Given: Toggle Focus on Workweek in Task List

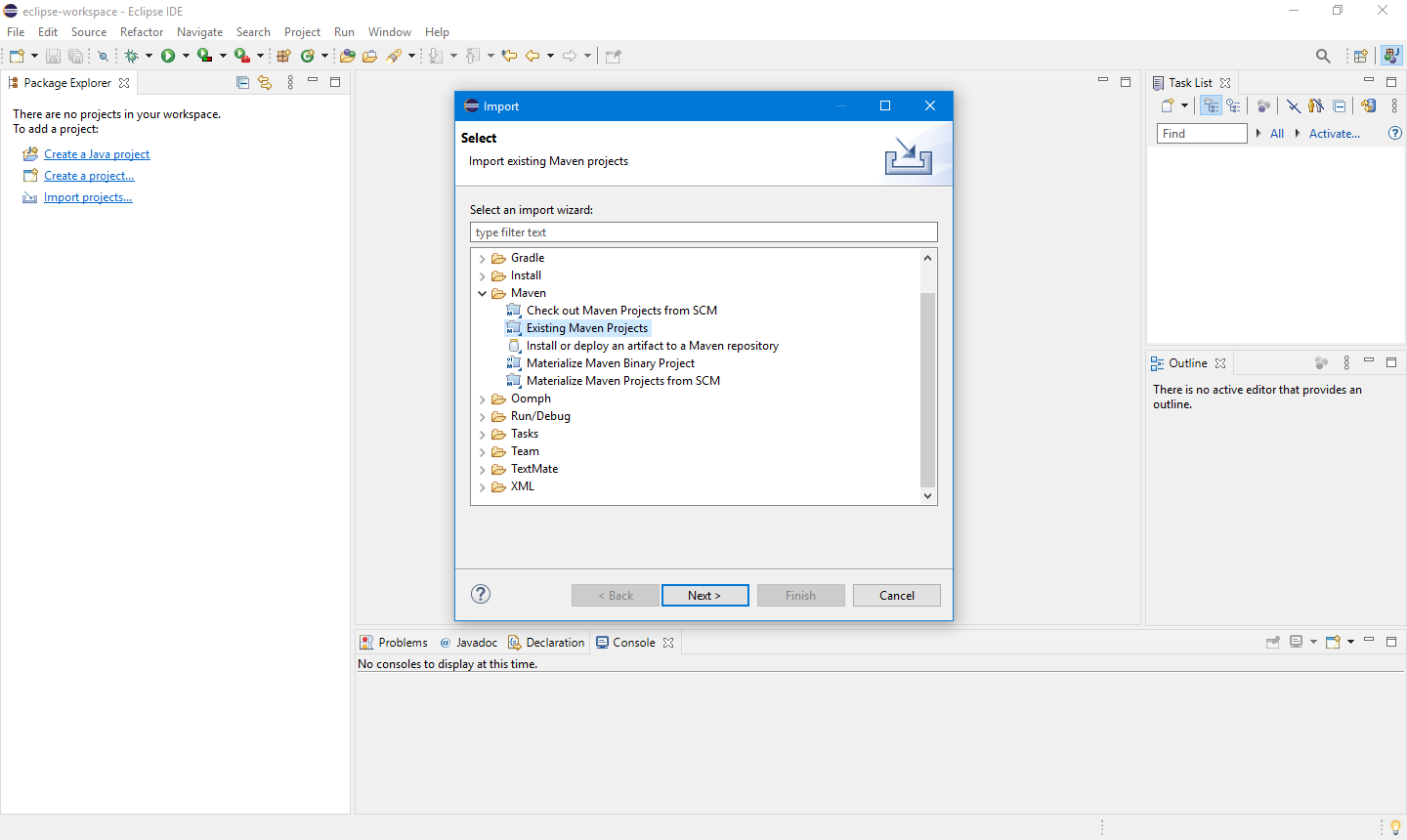Looking at the screenshot, I should tap(1263, 105).
